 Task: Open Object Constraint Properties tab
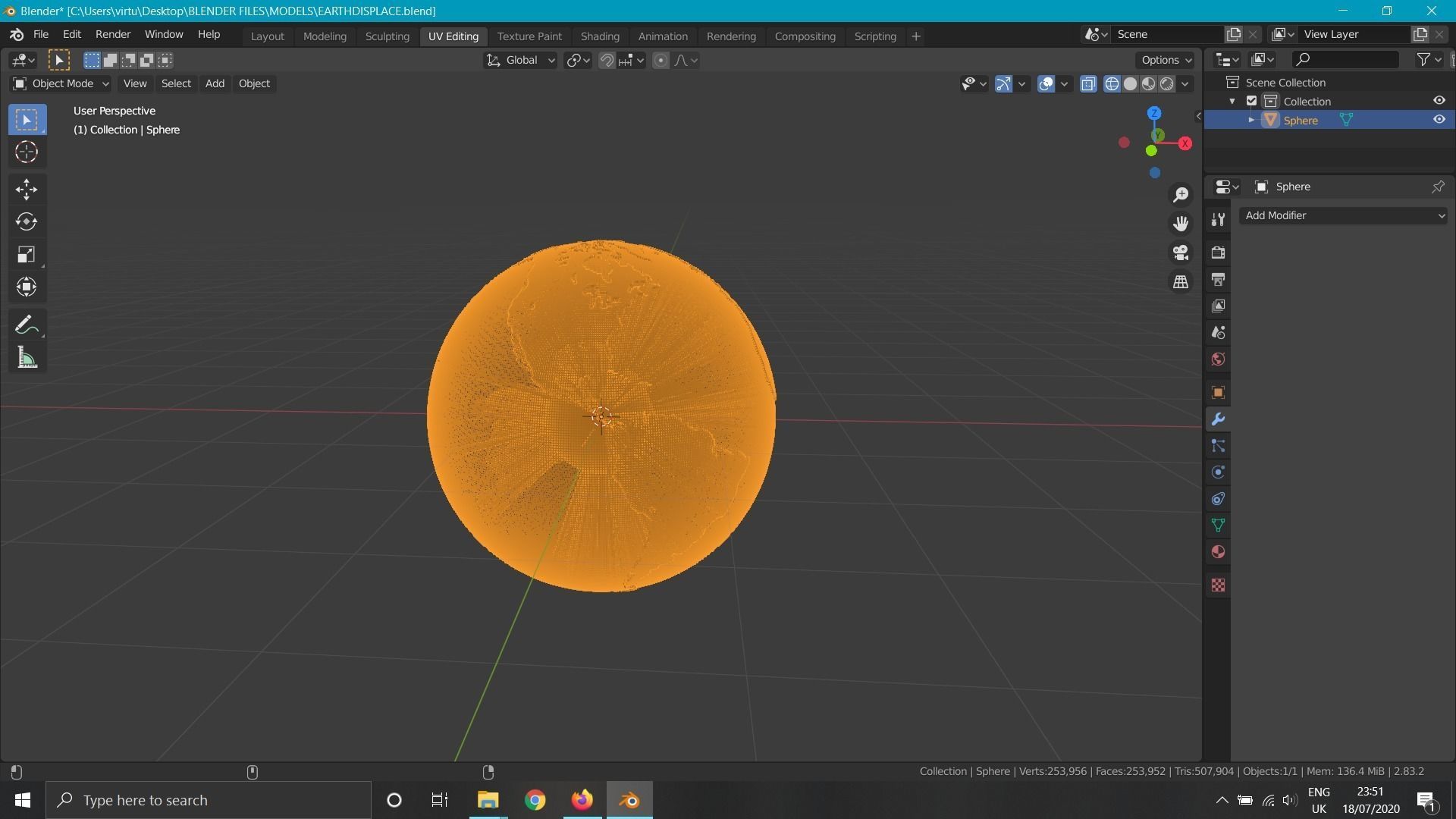(1218, 499)
